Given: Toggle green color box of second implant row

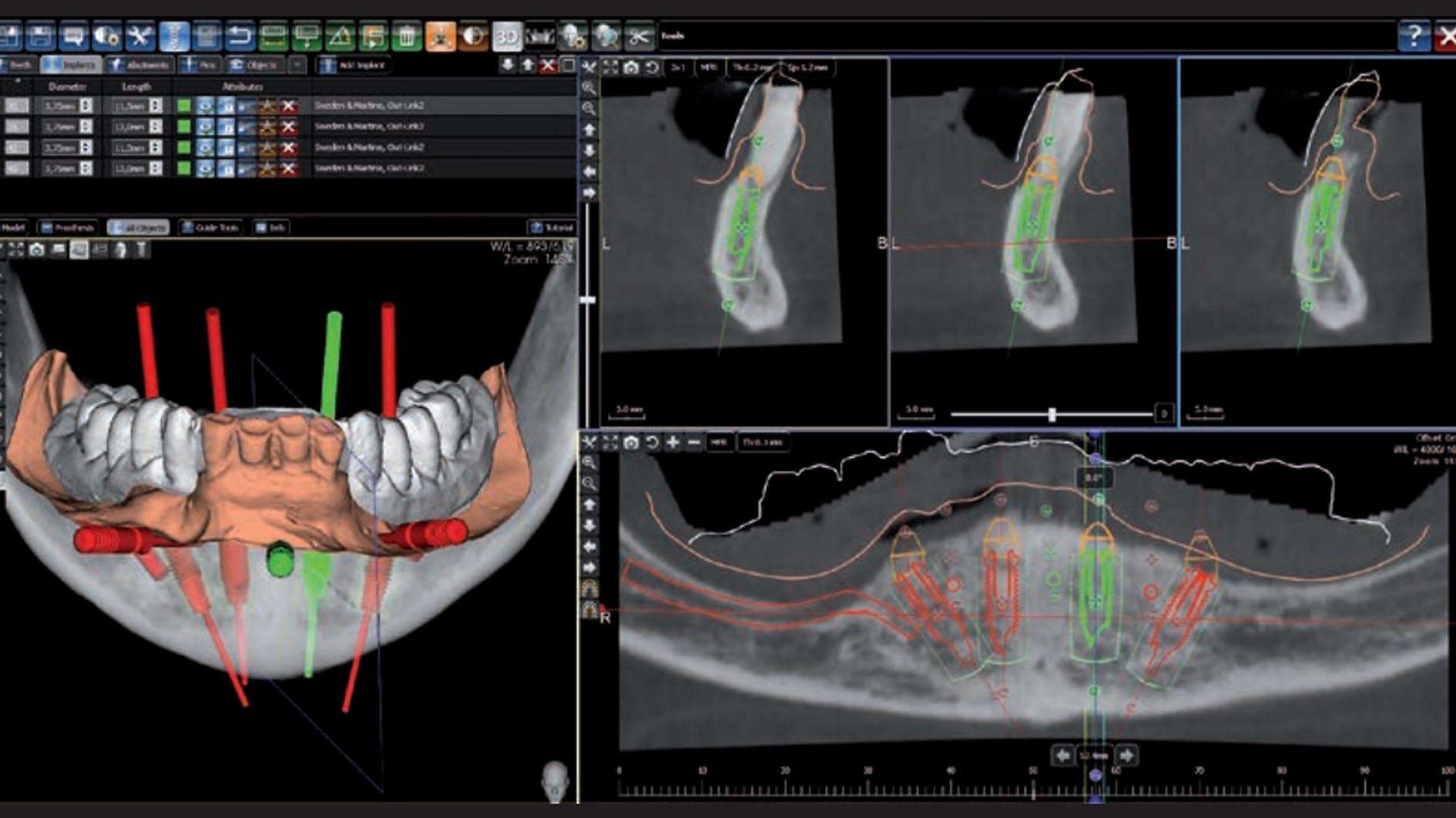Looking at the screenshot, I should (x=184, y=126).
